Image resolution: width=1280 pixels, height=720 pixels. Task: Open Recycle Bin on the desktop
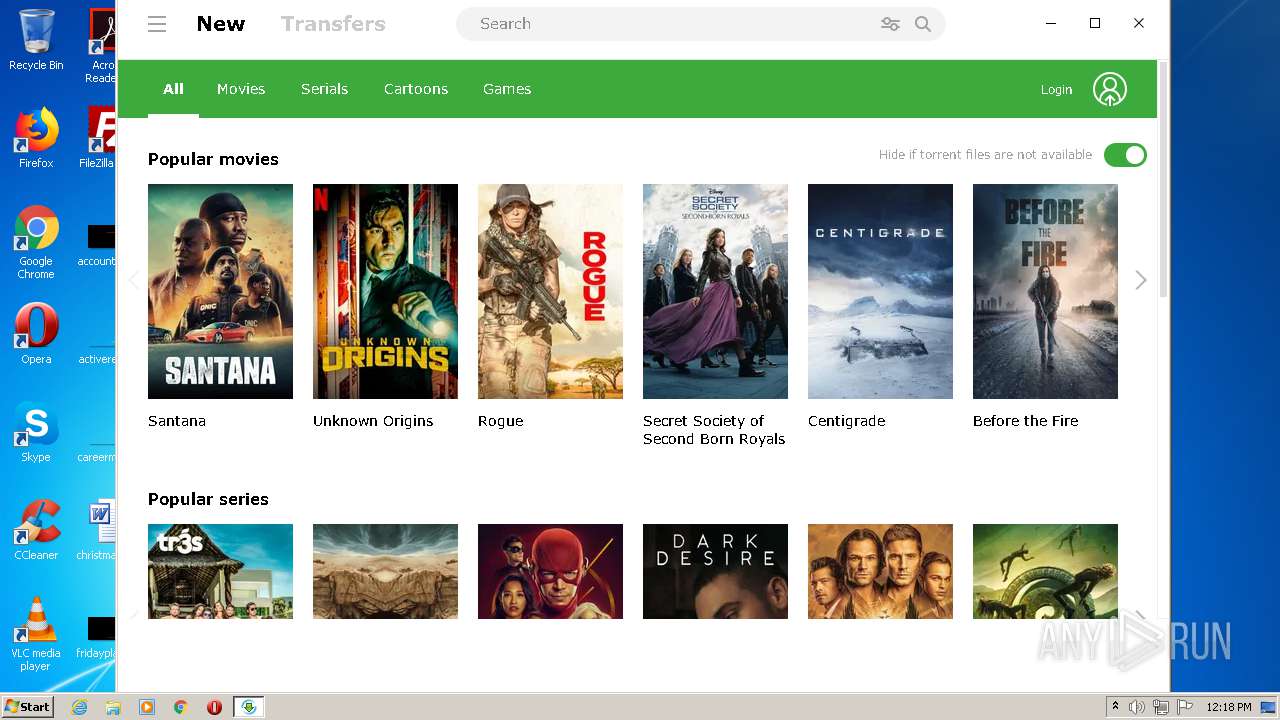(x=36, y=40)
